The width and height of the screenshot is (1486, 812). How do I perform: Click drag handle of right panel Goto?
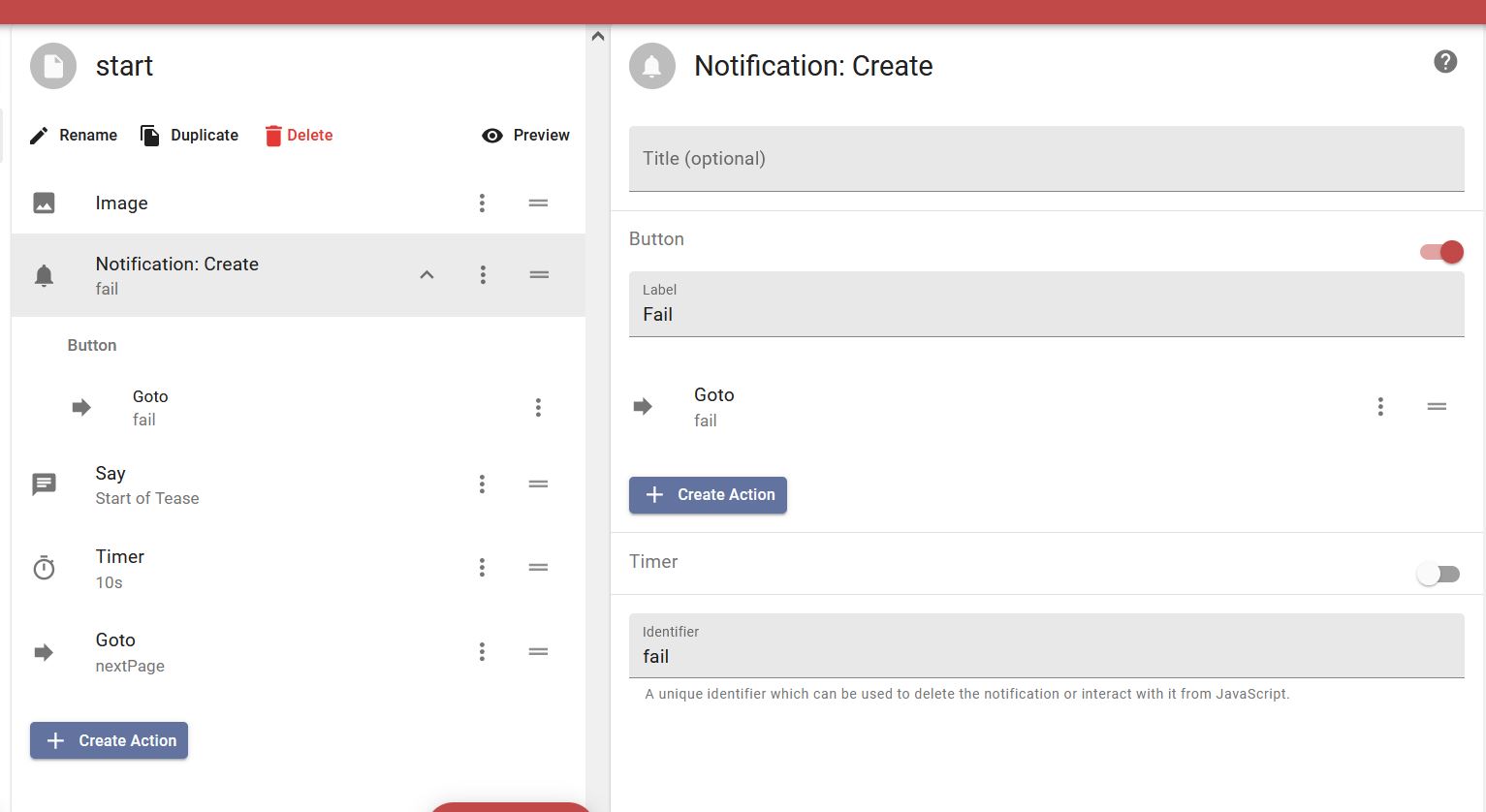click(x=1437, y=407)
